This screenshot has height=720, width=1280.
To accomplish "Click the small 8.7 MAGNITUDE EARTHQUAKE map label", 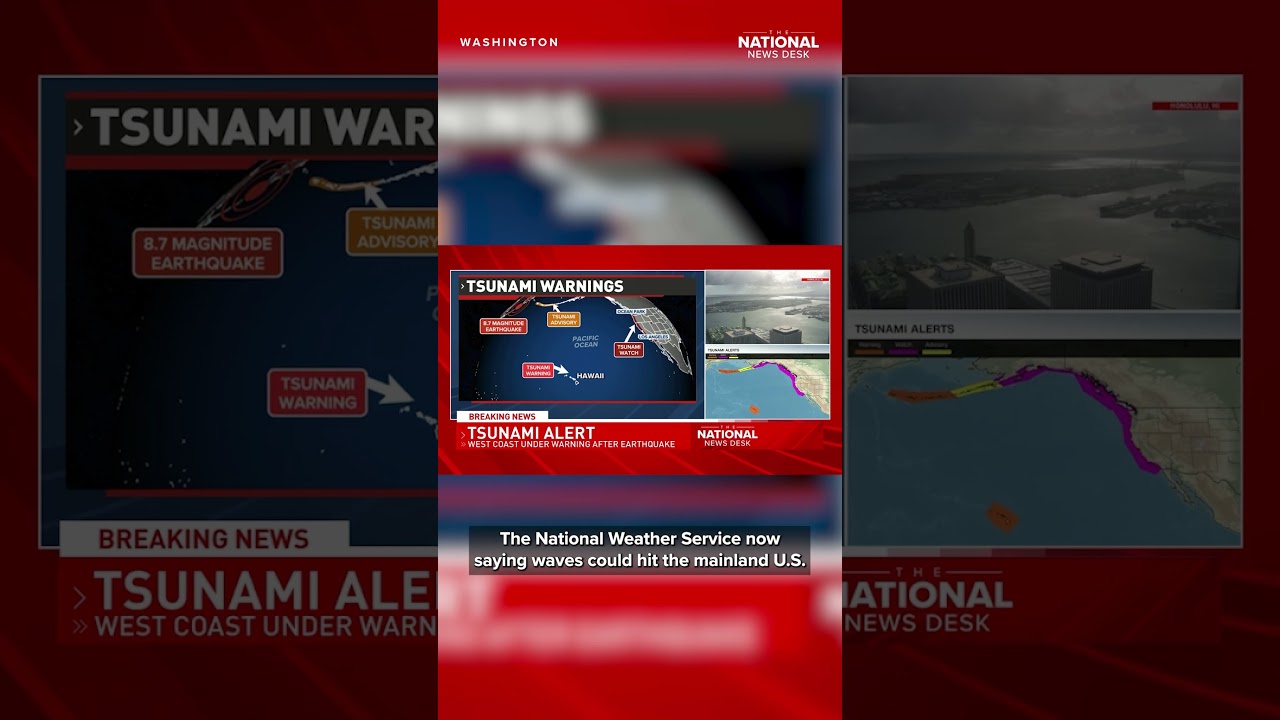I will (503, 325).
